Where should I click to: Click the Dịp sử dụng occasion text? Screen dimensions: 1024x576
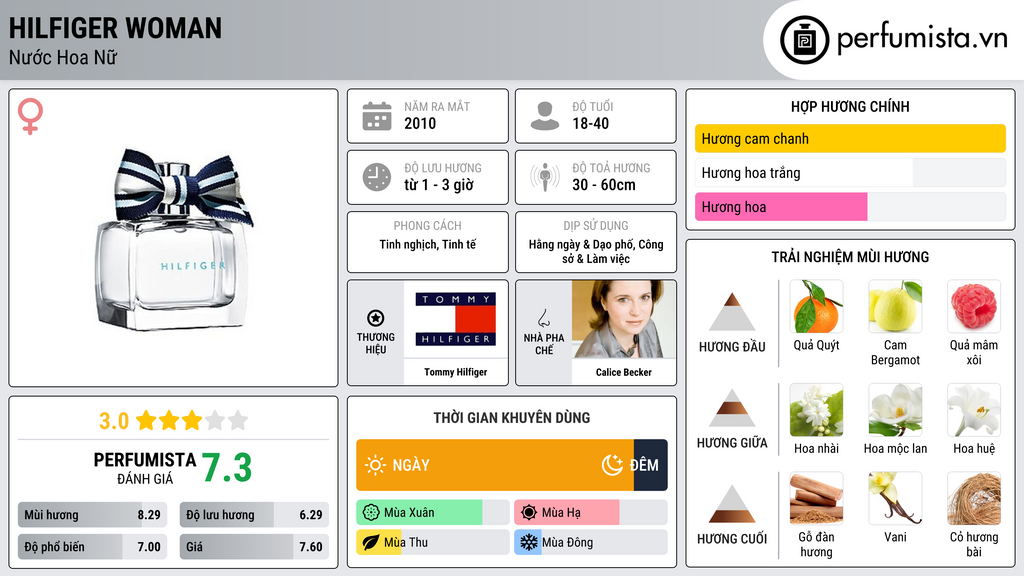tap(596, 251)
